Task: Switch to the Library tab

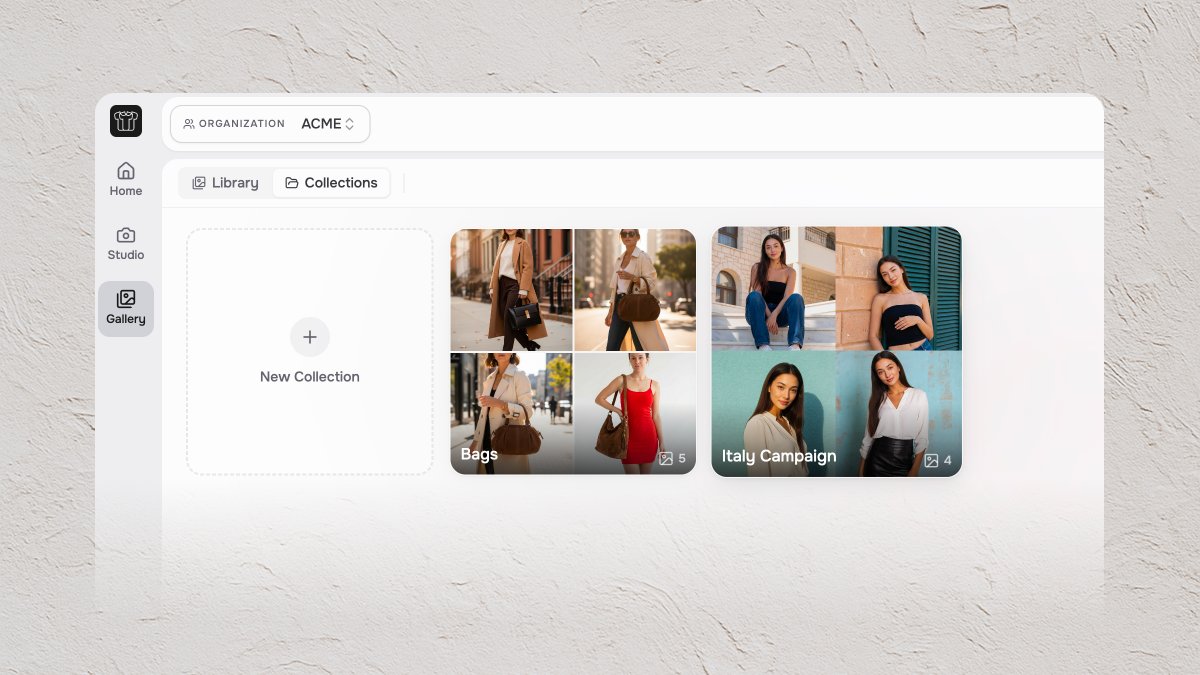Action: [x=225, y=183]
